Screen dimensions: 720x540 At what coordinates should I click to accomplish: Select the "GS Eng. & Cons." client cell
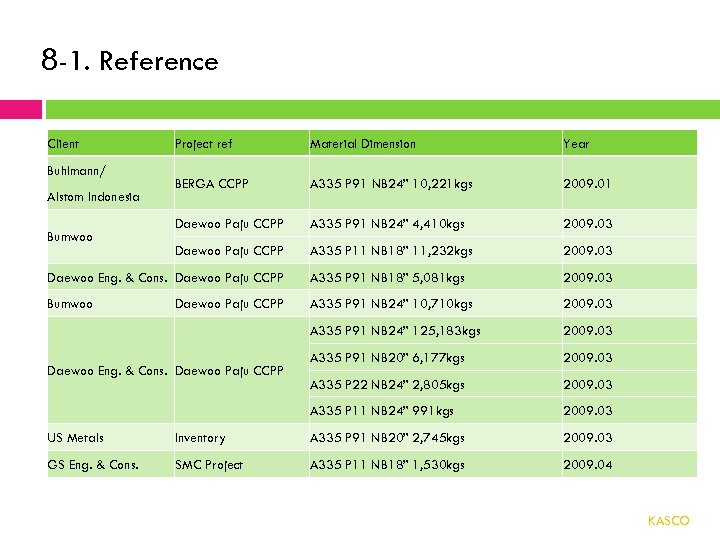click(x=93, y=465)
